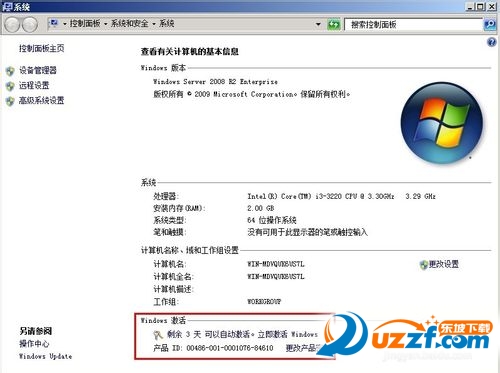Click the shield icon beside 高级系统设置

pyautogui.click(x=10, y=101)
